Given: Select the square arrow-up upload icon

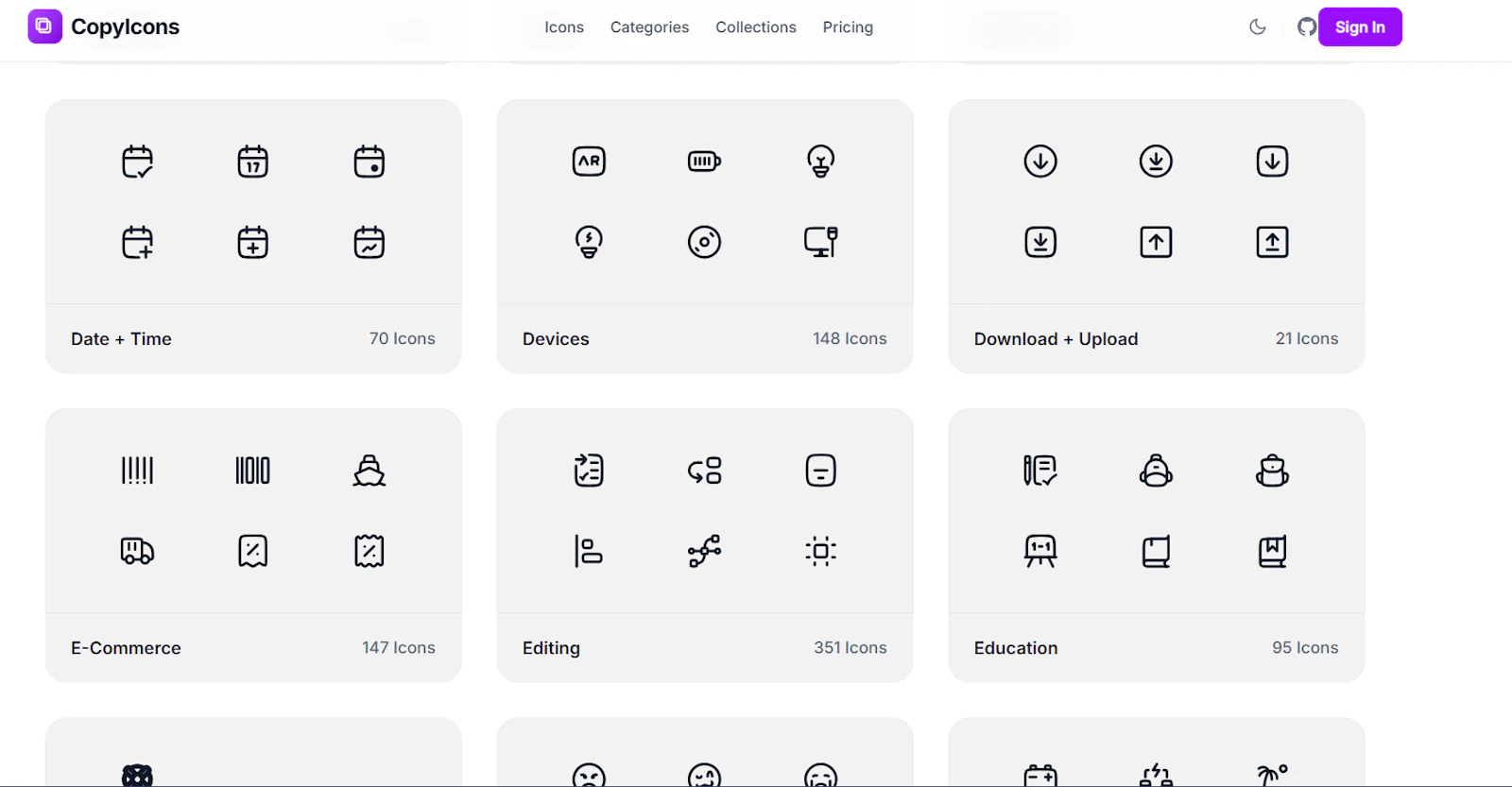Looking at the screenshot, I should click(1157, 242).
